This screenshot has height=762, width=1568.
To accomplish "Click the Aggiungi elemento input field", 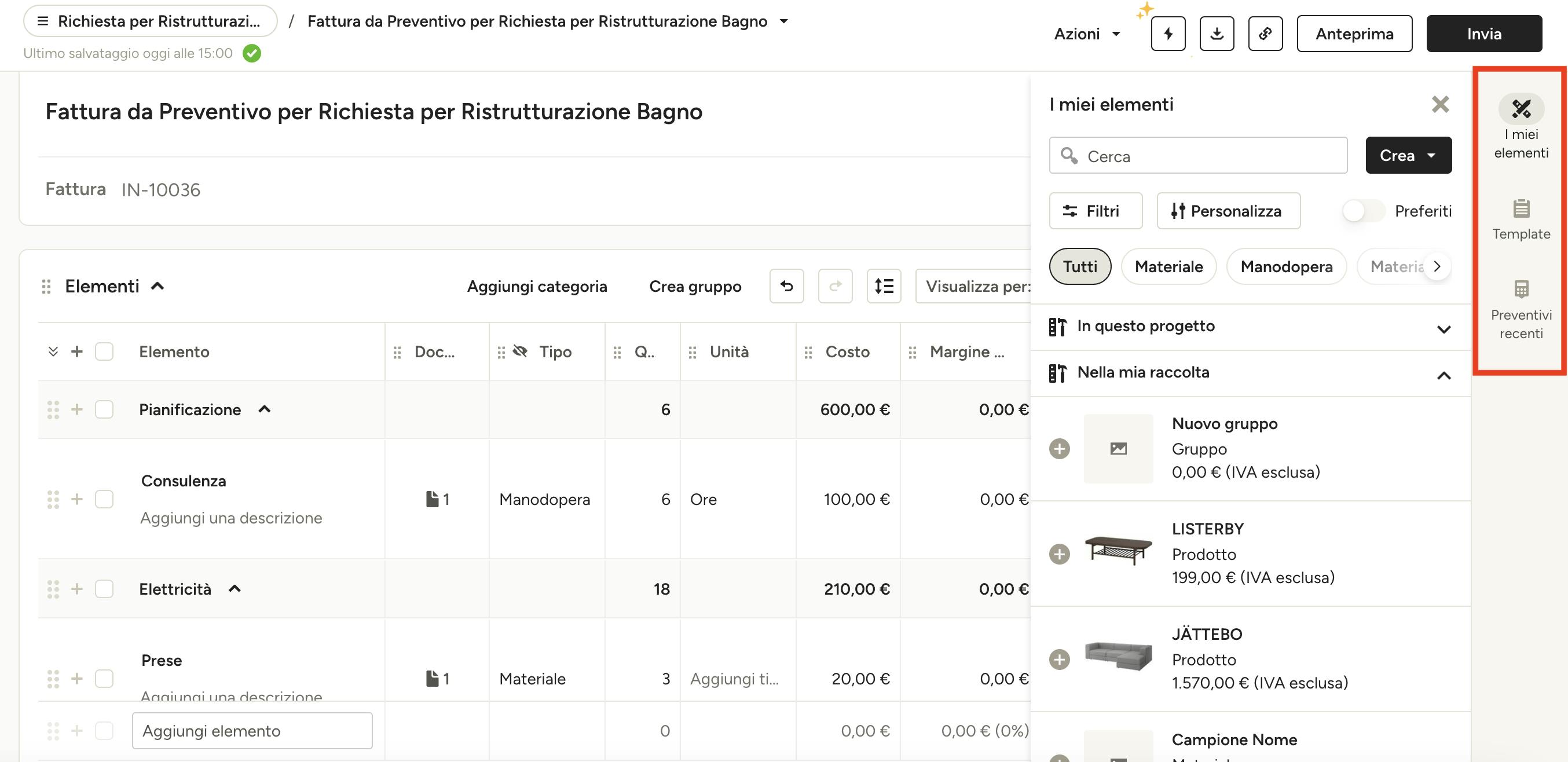I will [252, 730].
